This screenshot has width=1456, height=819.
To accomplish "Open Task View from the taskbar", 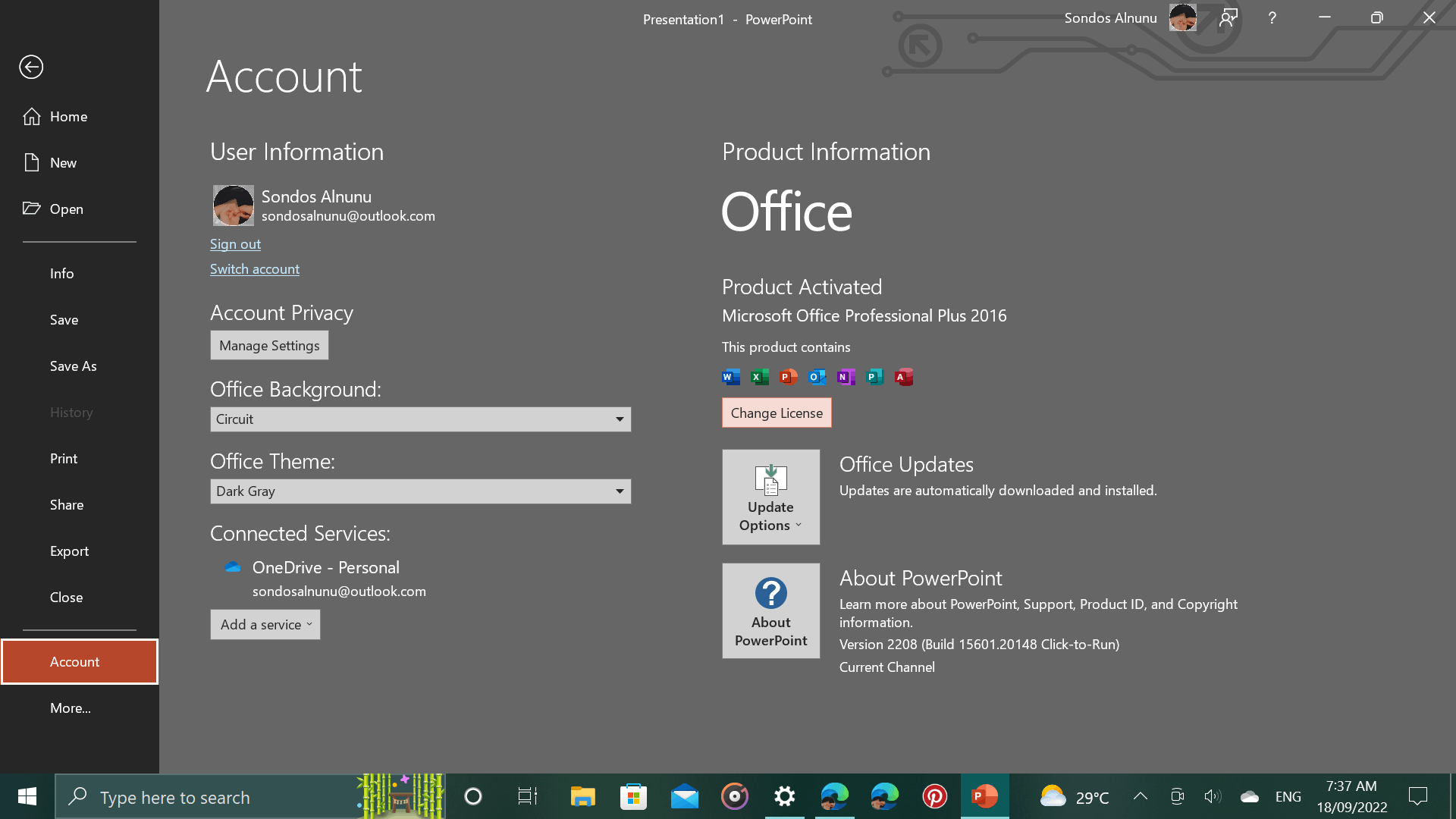I will pos(527,796).
